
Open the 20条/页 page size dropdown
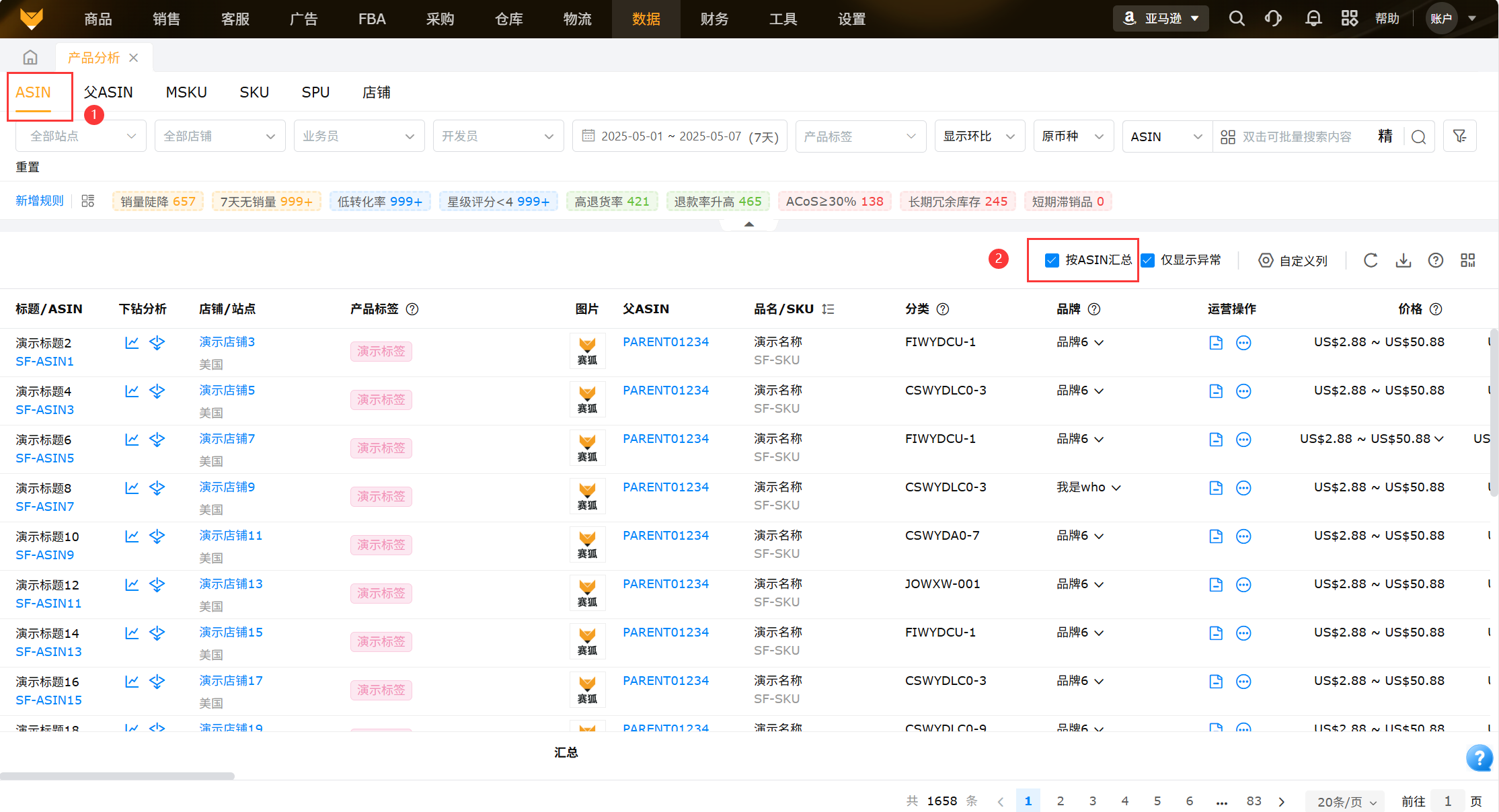coord(1346,801)
